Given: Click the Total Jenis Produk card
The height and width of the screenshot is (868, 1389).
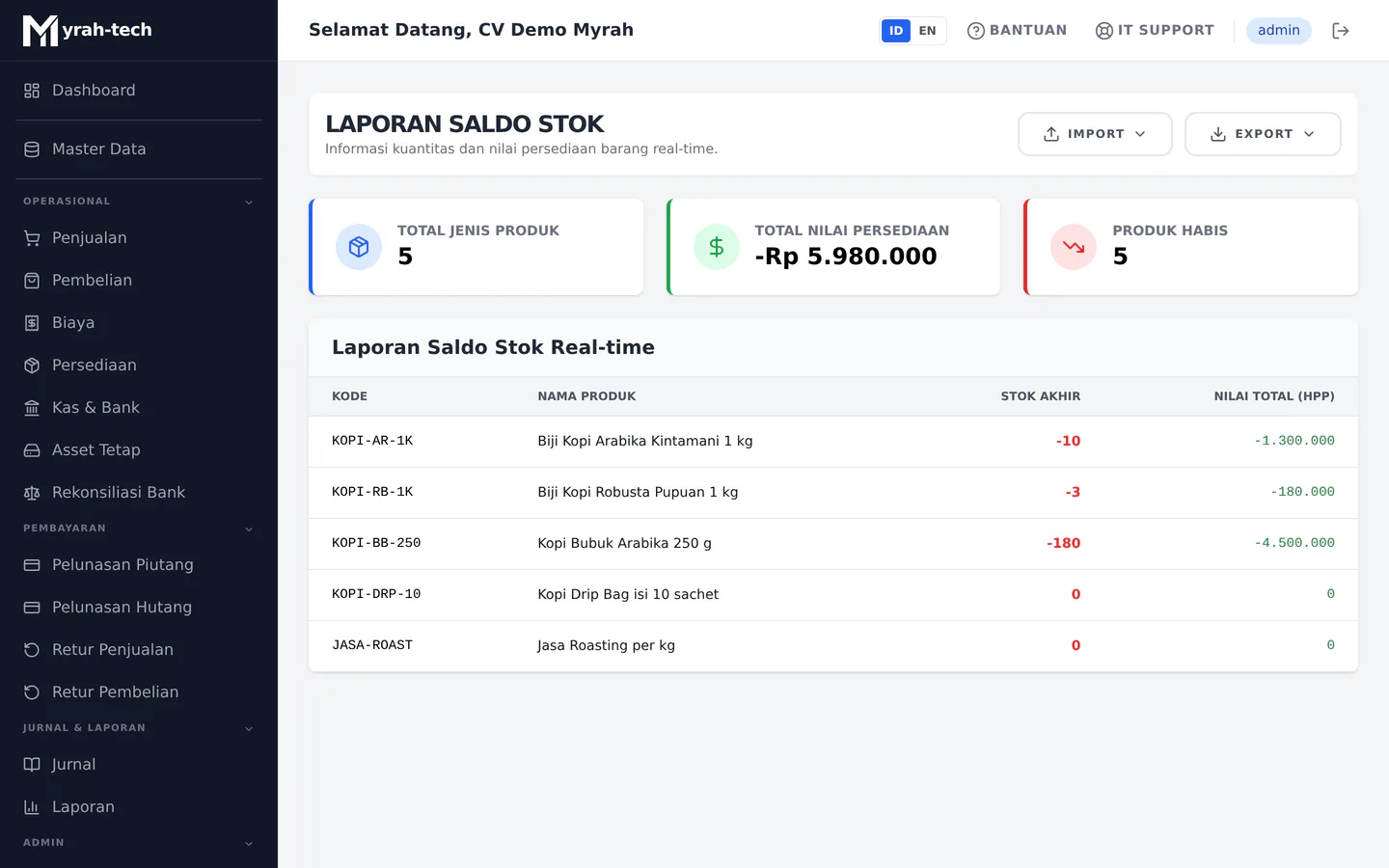Looking at the screenshot, I should pos(477,247).
